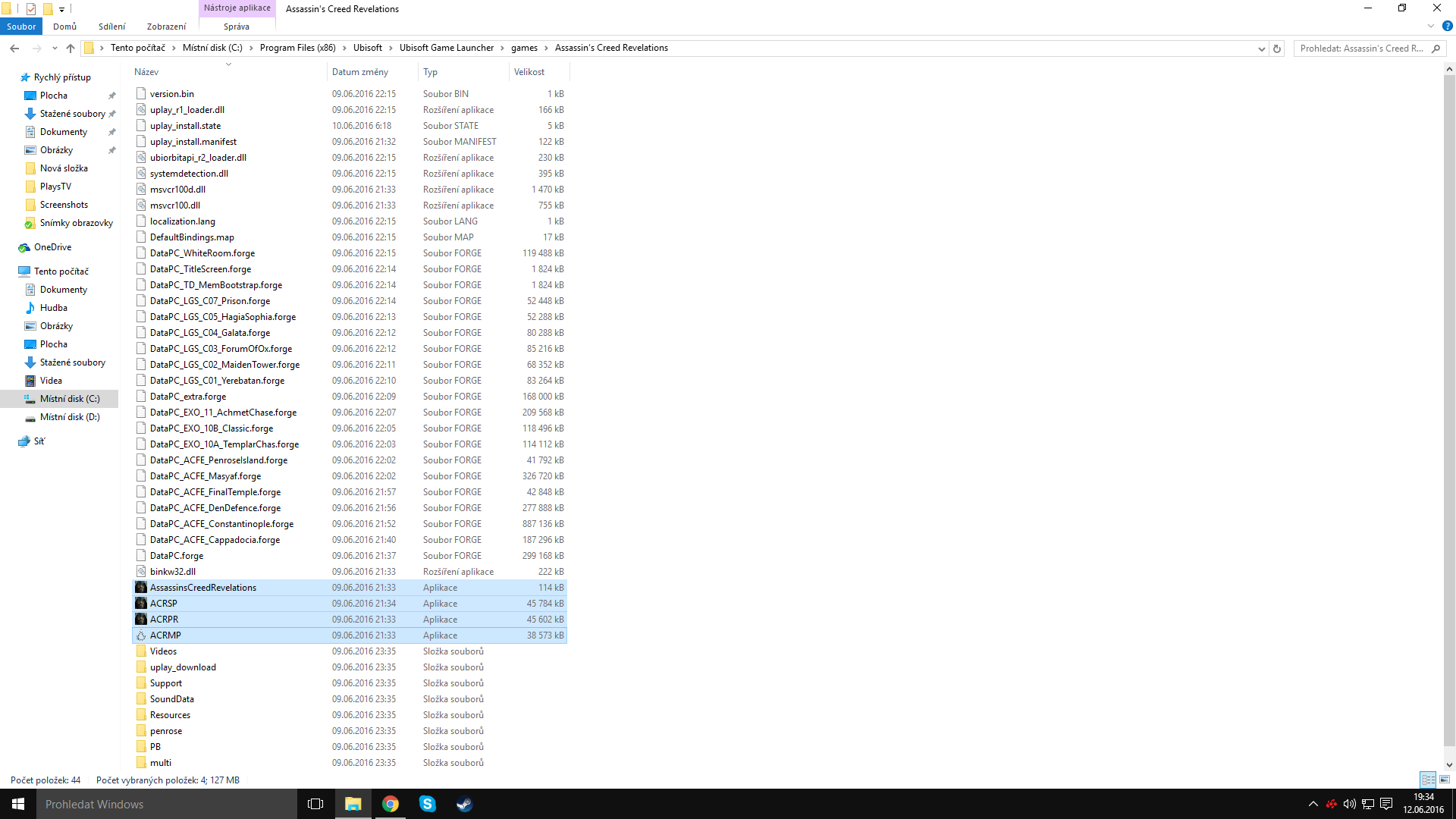Click the Up one level arrow
This screenshot has height=819, width=1456.
71,49
